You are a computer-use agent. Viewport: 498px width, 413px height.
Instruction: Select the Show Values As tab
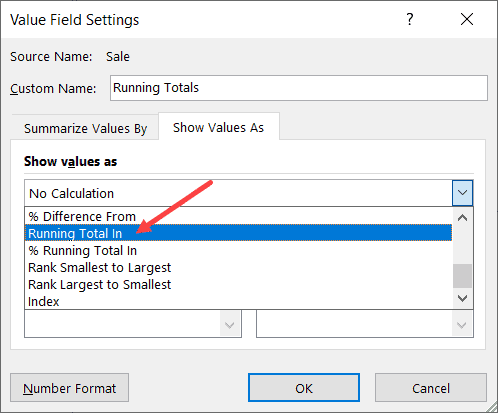219,127
